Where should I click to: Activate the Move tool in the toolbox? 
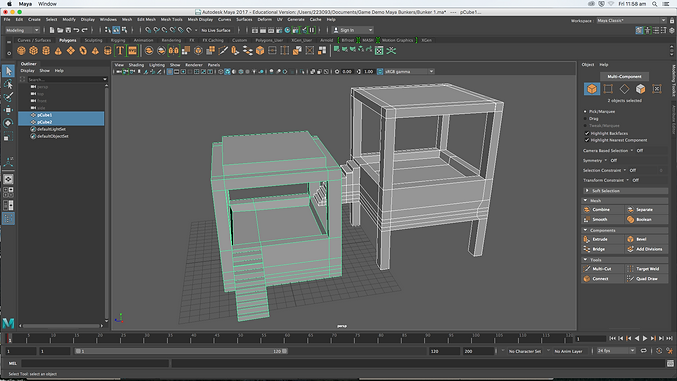8,110
